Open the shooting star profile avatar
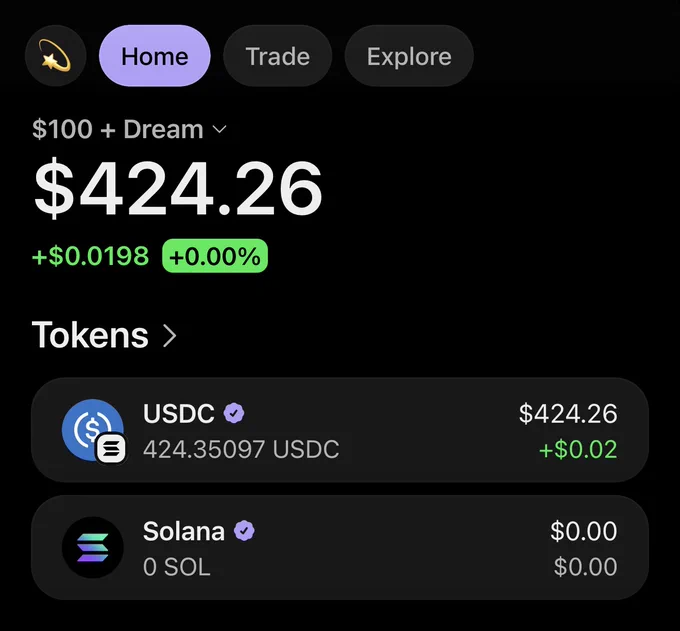 (56, 56)
